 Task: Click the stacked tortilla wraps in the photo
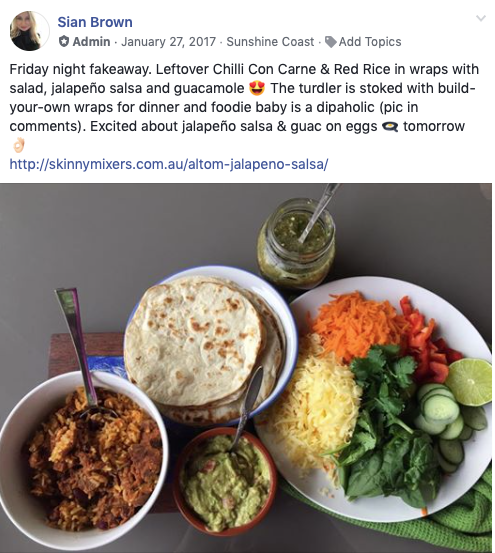click(204, 347)
